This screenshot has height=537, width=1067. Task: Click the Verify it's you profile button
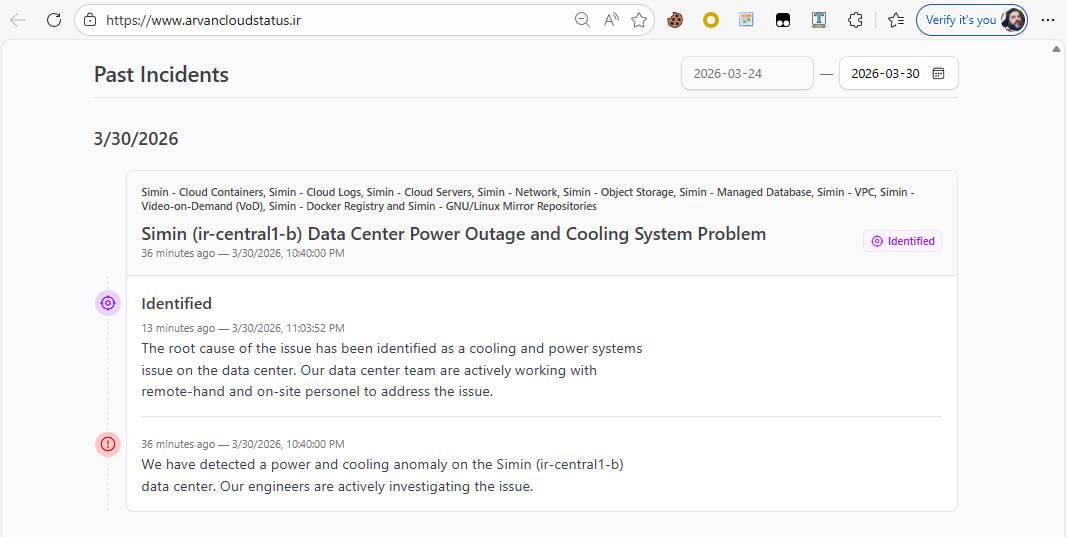point(972,20)
